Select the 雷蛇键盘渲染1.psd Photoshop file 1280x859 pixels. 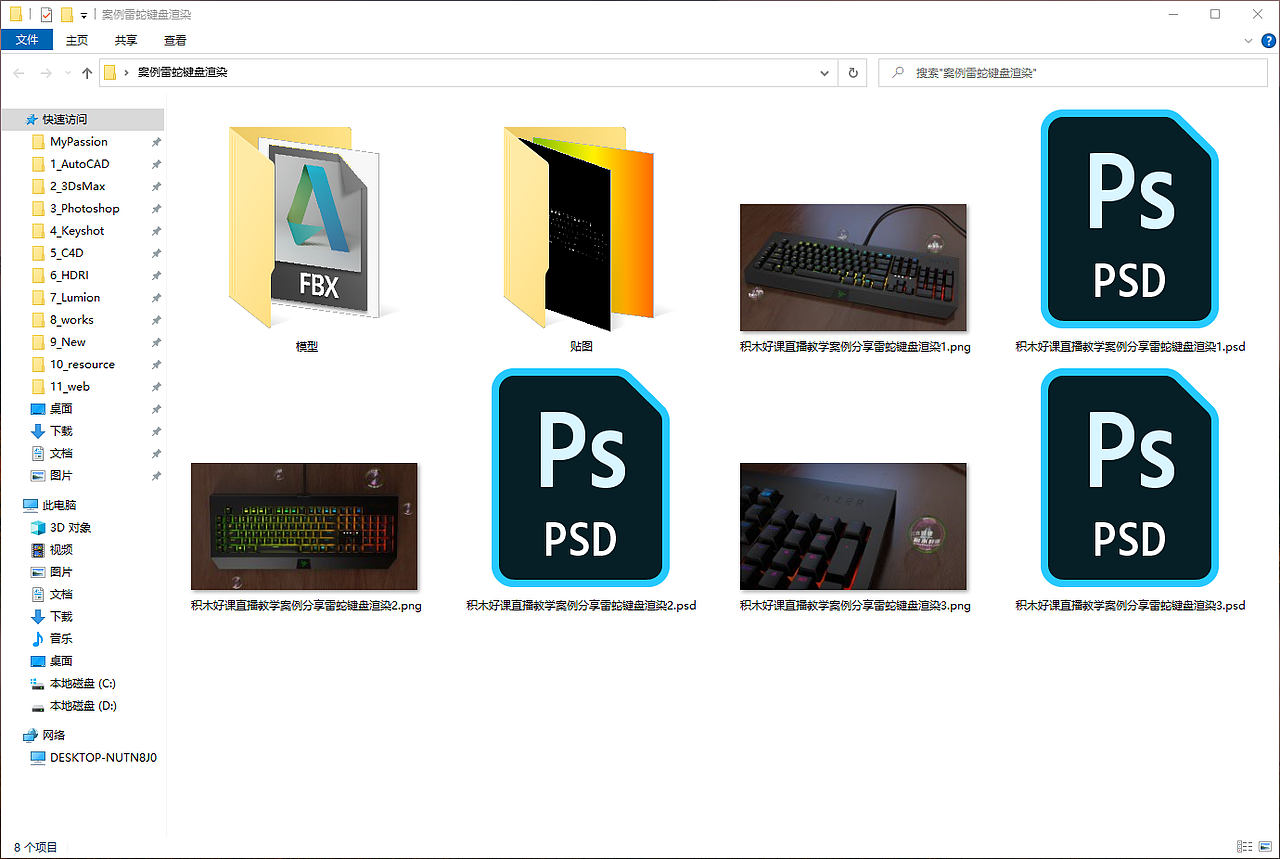pyautogui.click(x=1130, y=231)
